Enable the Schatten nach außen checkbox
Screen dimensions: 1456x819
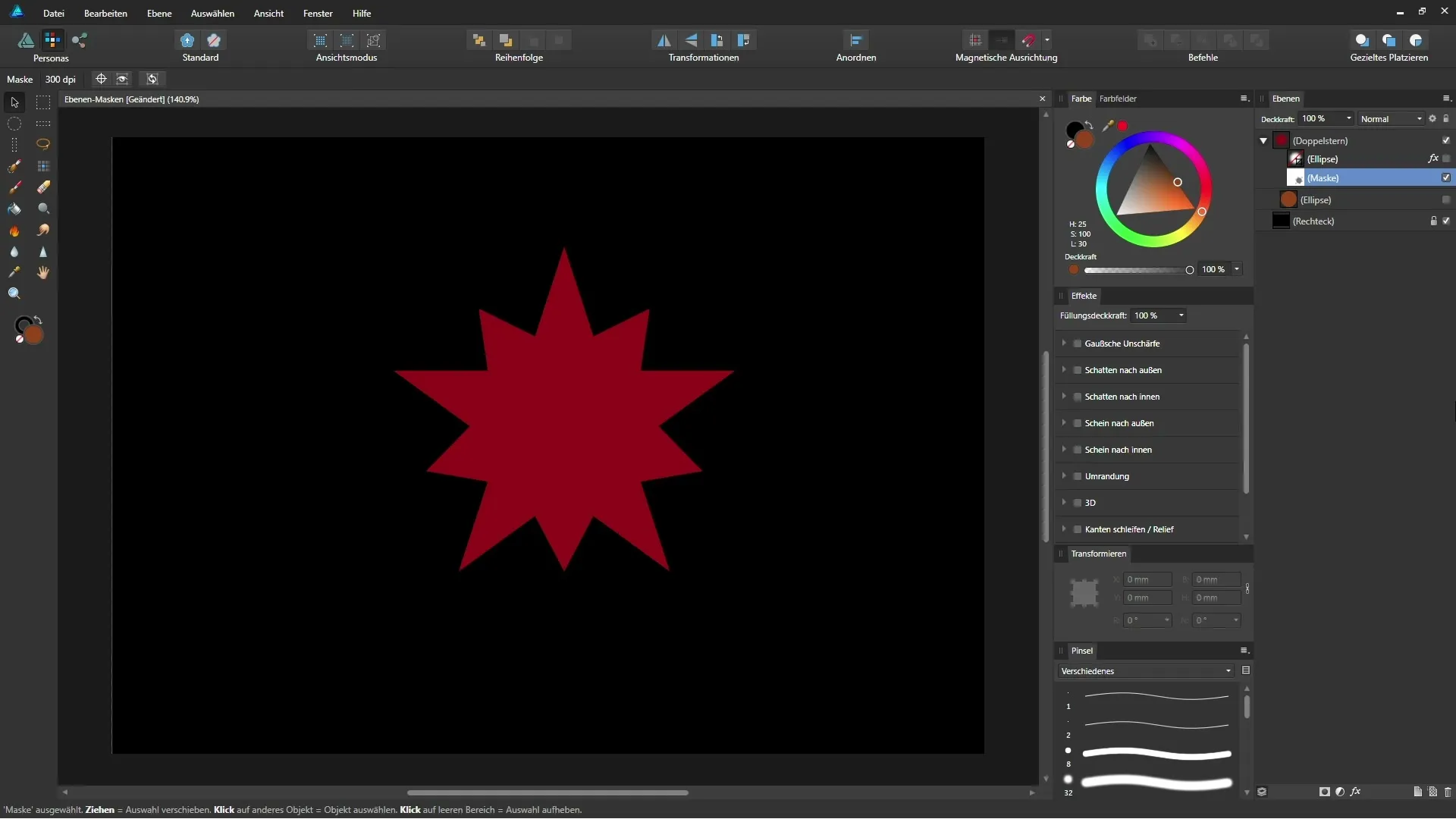(1077, 370)
